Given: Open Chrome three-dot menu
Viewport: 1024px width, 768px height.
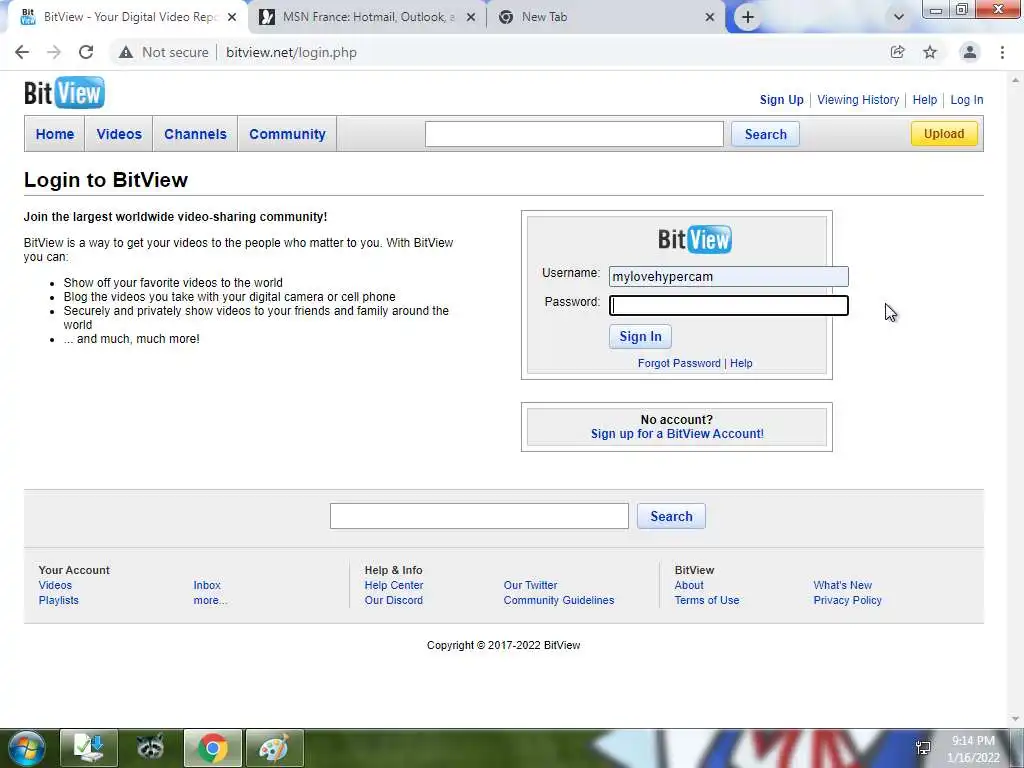Looking at the screenshot, I should coord(1002,52).
